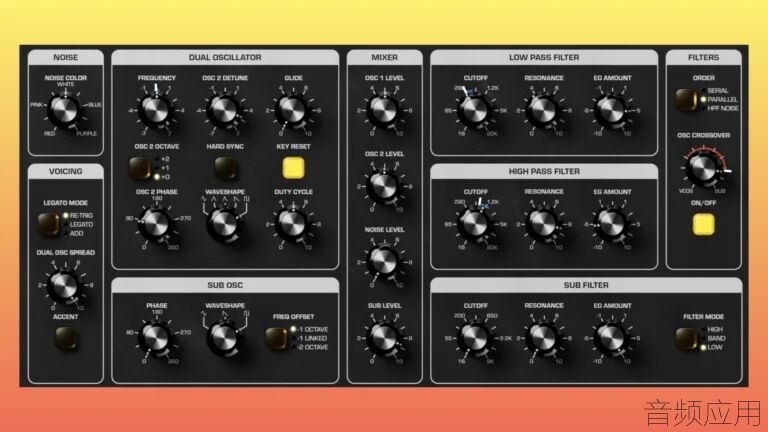Click the Dual Oscillator Waveshape knob

(x=224, y=224)
